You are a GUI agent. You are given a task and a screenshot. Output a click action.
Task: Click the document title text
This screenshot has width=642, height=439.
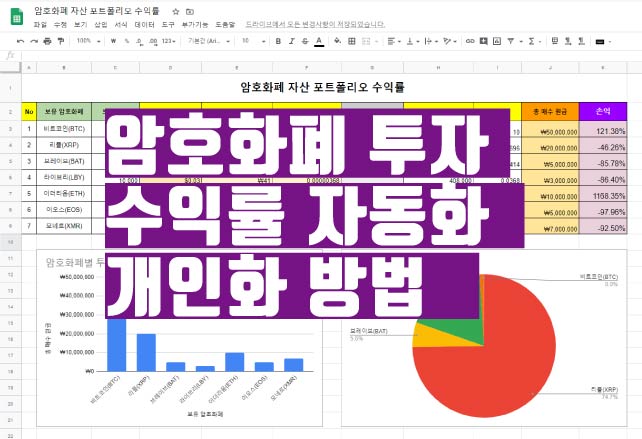click(x=97, y=11)
